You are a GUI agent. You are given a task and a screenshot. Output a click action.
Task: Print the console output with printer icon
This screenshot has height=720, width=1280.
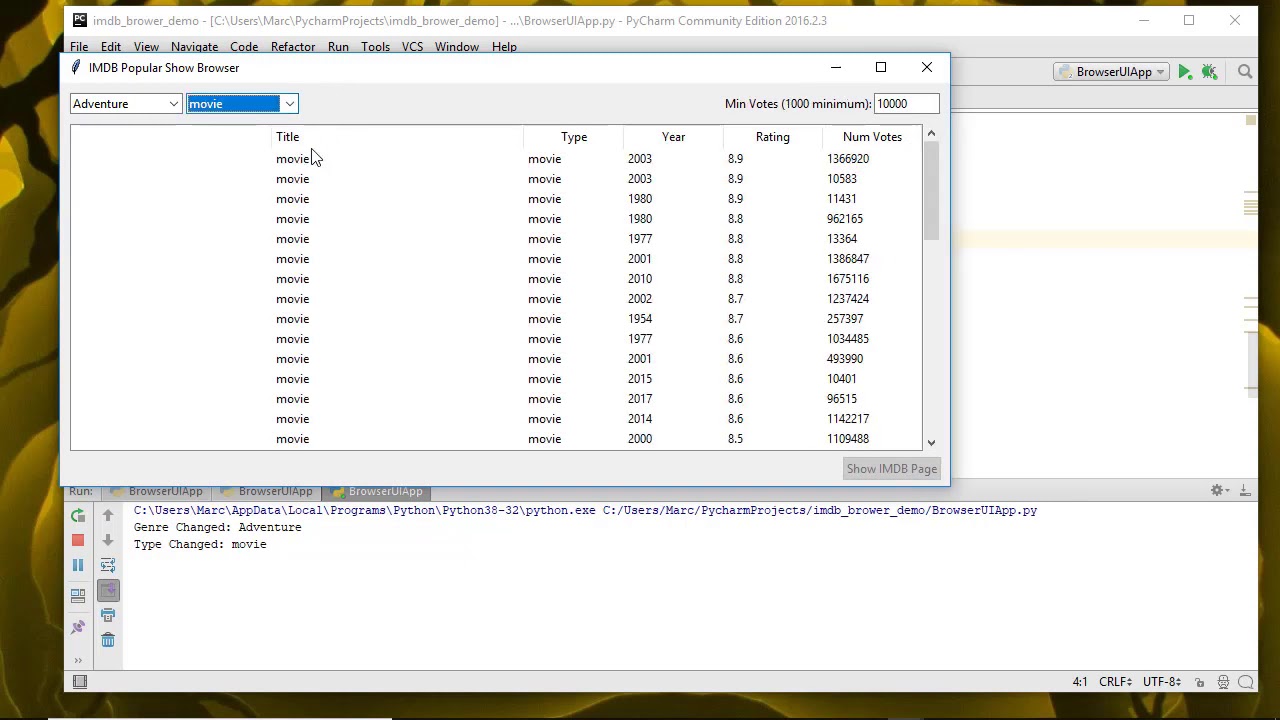[x=108, y=615]
